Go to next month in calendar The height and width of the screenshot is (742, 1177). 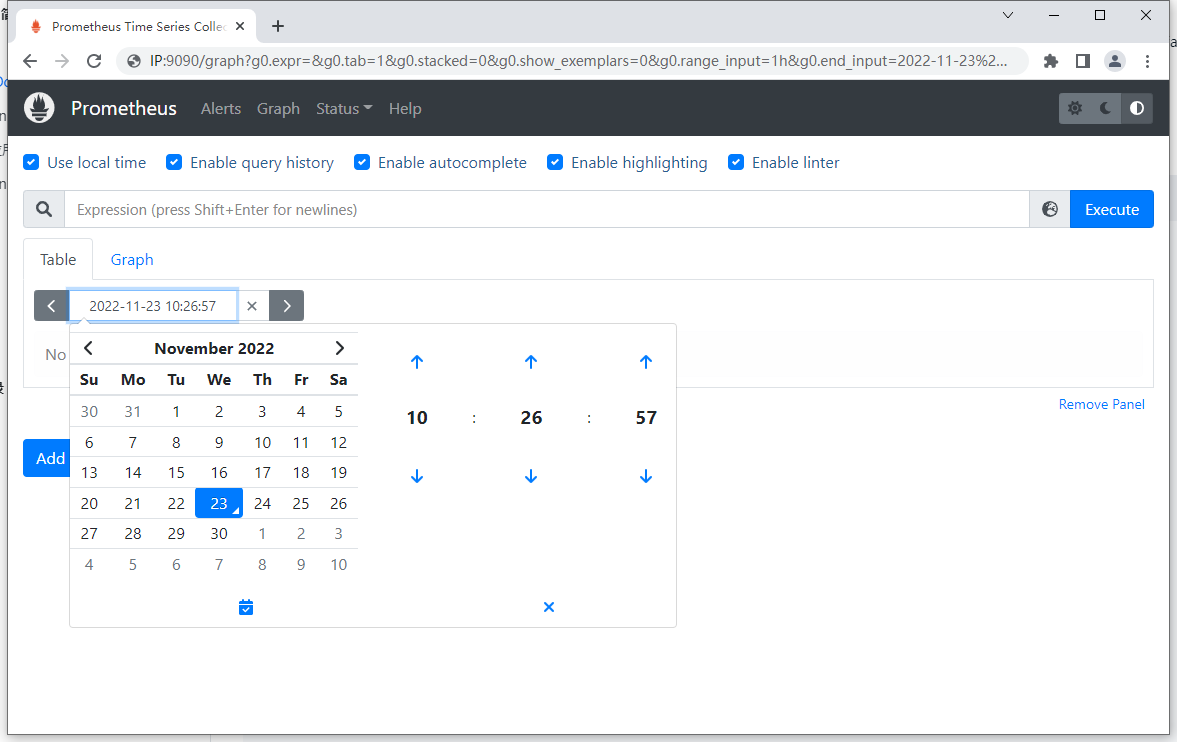point(339,348)
